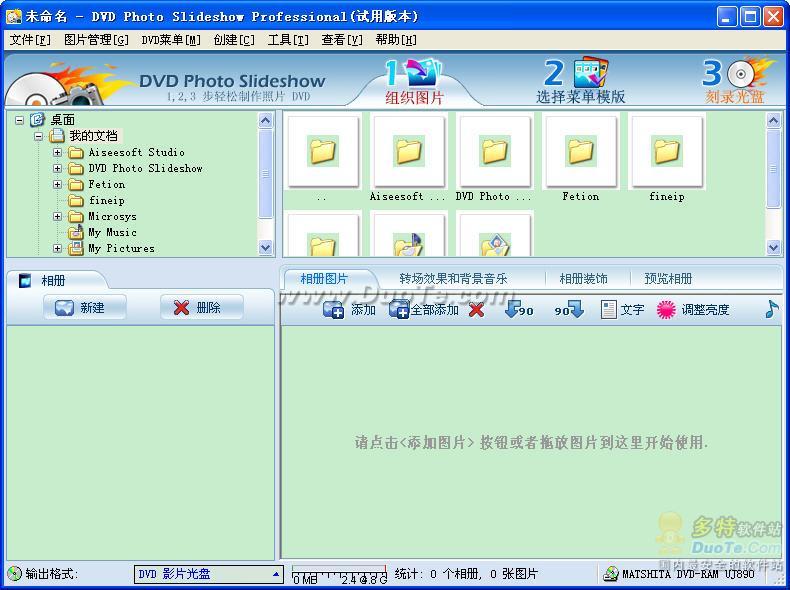Viewport: 790px width, 590px height.
Task: Expand the Microsys folder node
Action: coord(57,217)
